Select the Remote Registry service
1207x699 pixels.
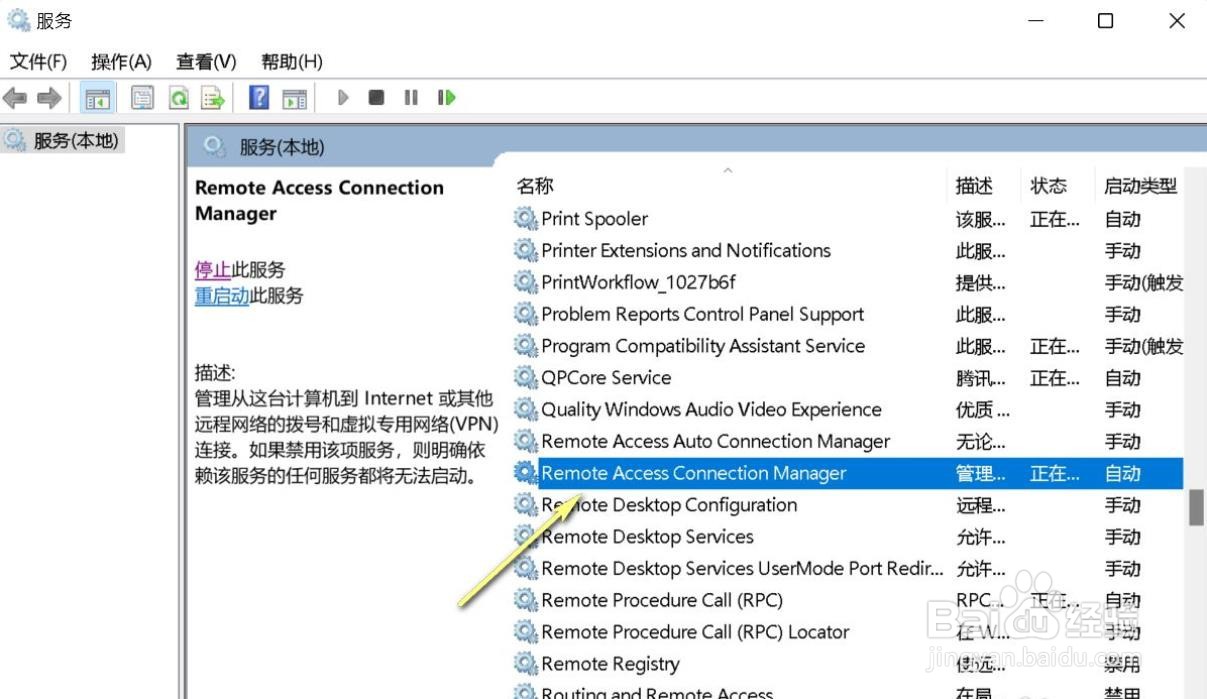coord(847,664)
